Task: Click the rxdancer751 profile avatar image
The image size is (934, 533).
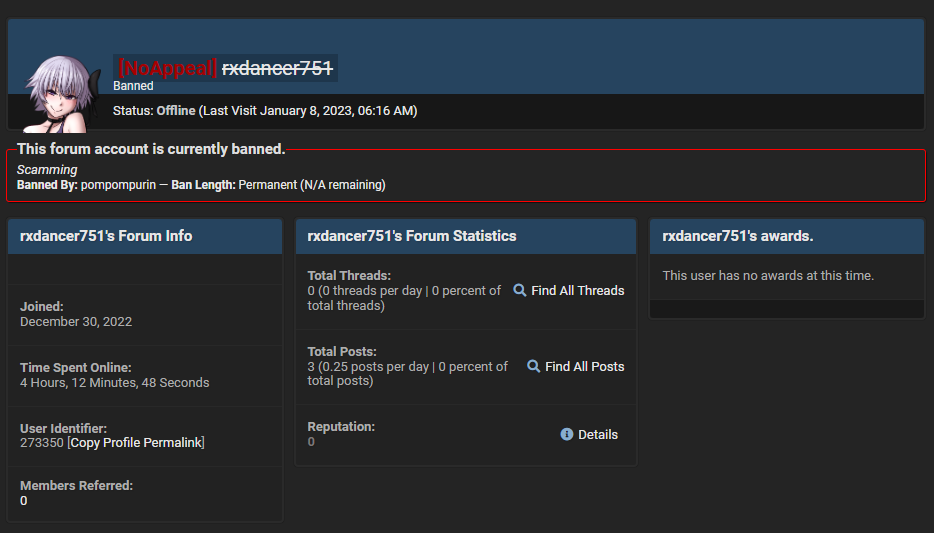Action: coord(61,93)
